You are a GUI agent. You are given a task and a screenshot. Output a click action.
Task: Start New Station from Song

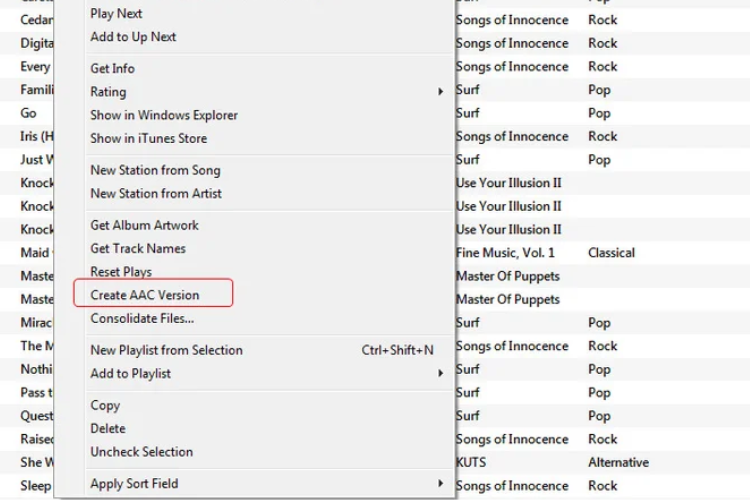[155, 170]
